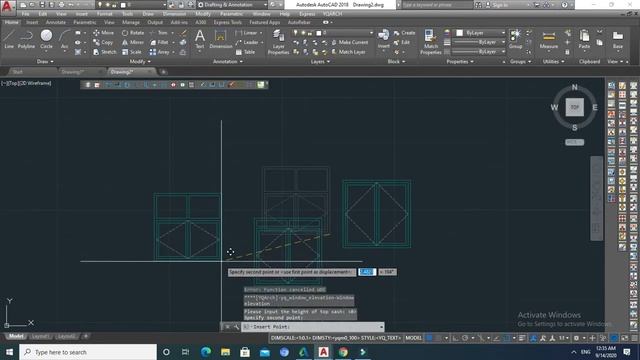Select the Arc tool
This screenshot has height=360, width=640.
64,39
